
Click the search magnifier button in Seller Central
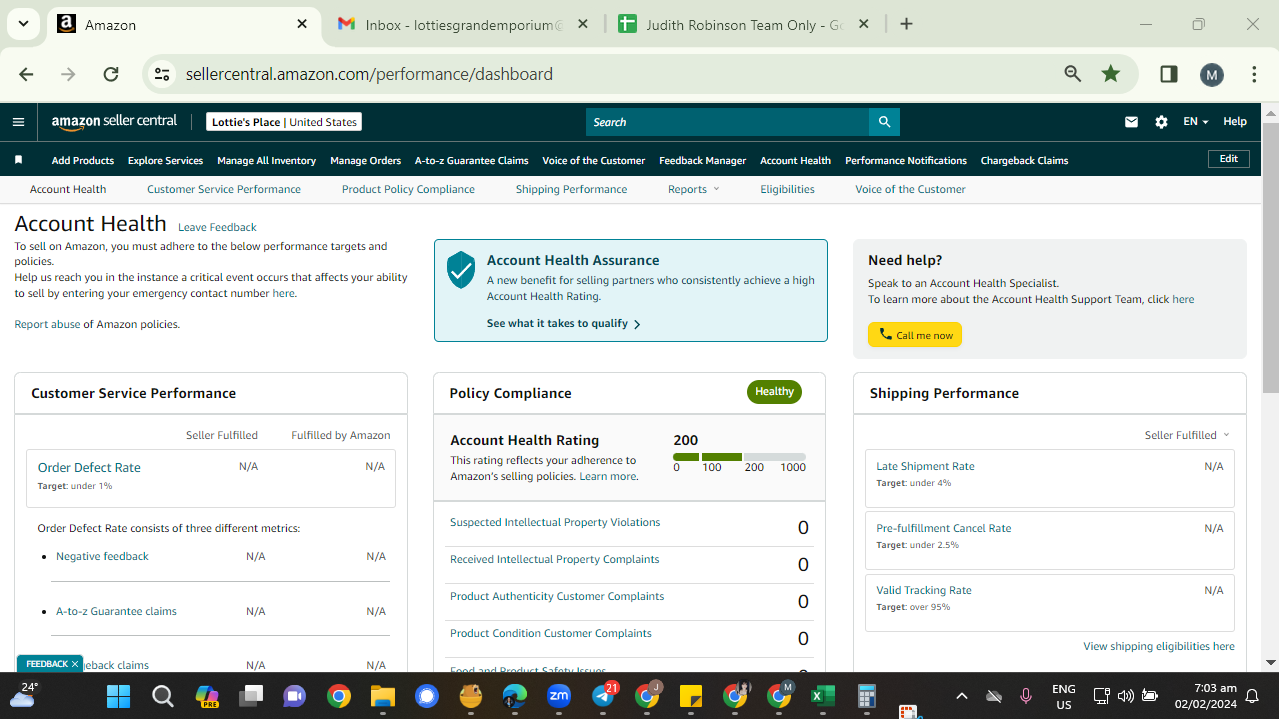(884, 122)
